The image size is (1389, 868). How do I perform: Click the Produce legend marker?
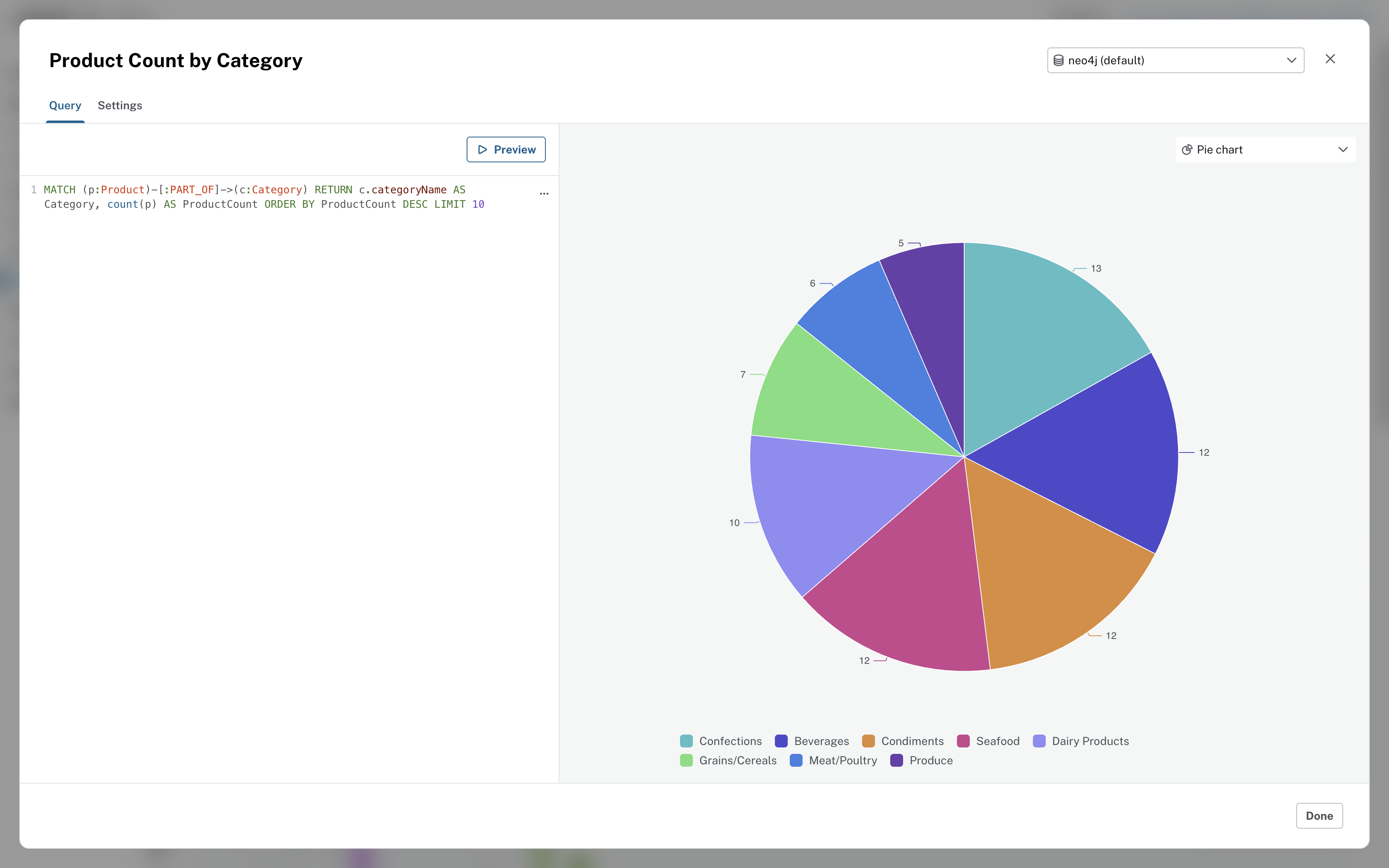(x=898, y=760)
